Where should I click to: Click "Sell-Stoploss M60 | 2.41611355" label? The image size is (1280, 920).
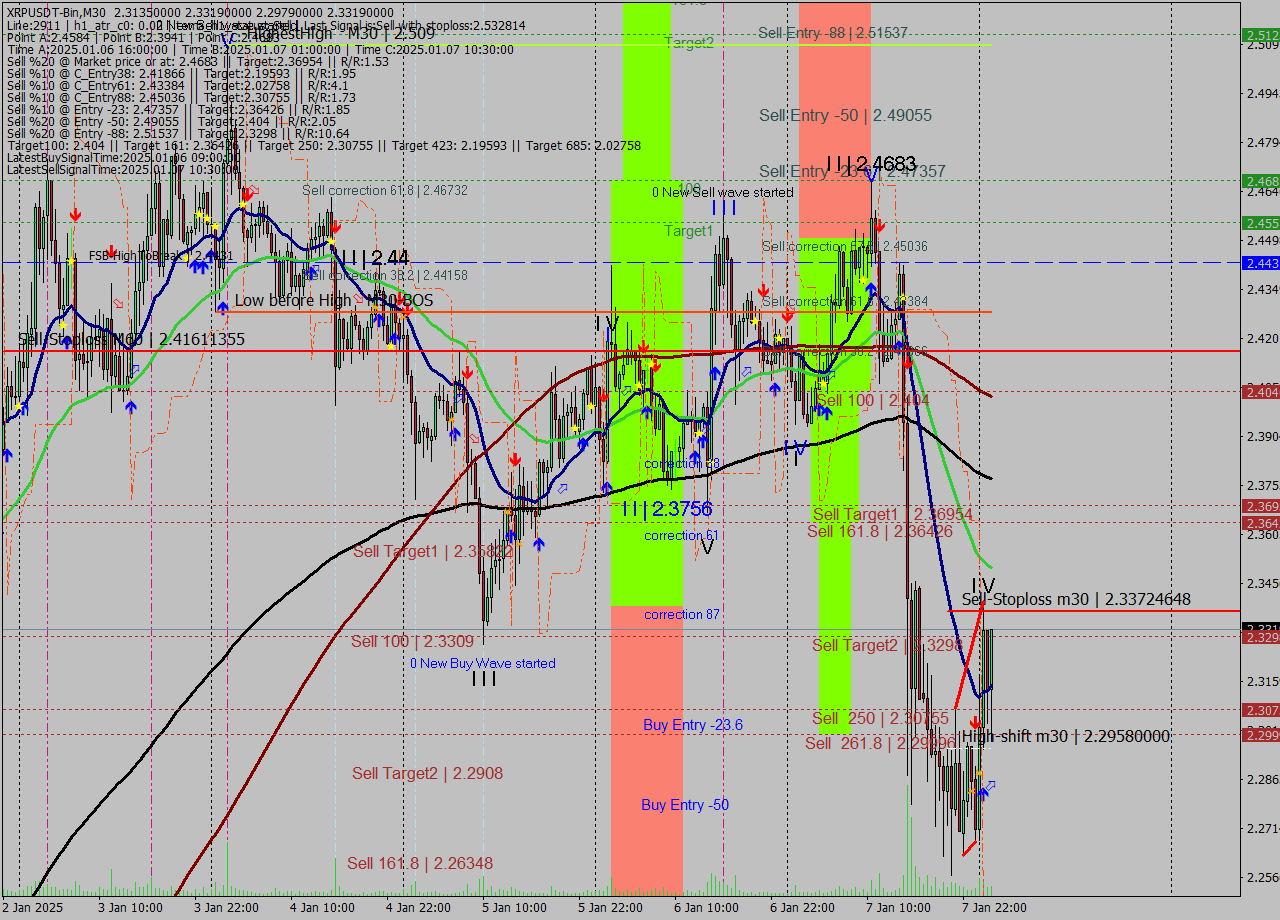[x=132, y=340]
